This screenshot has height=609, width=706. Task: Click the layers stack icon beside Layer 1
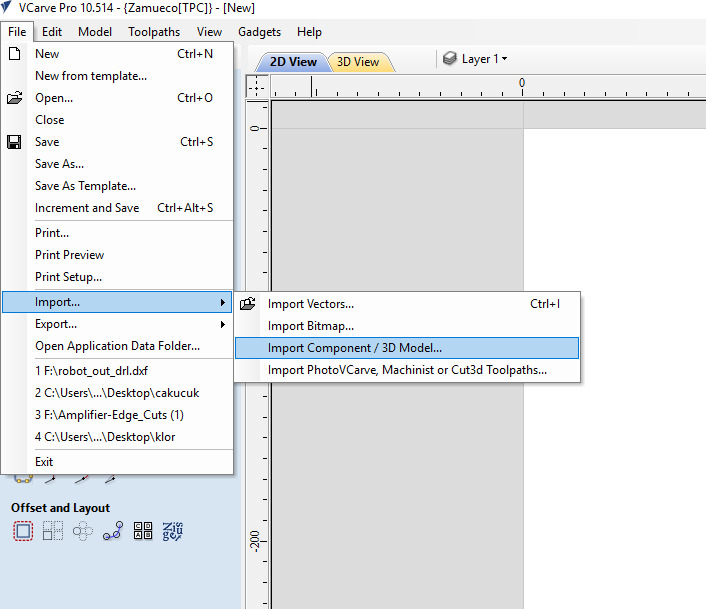coord(449,59)
